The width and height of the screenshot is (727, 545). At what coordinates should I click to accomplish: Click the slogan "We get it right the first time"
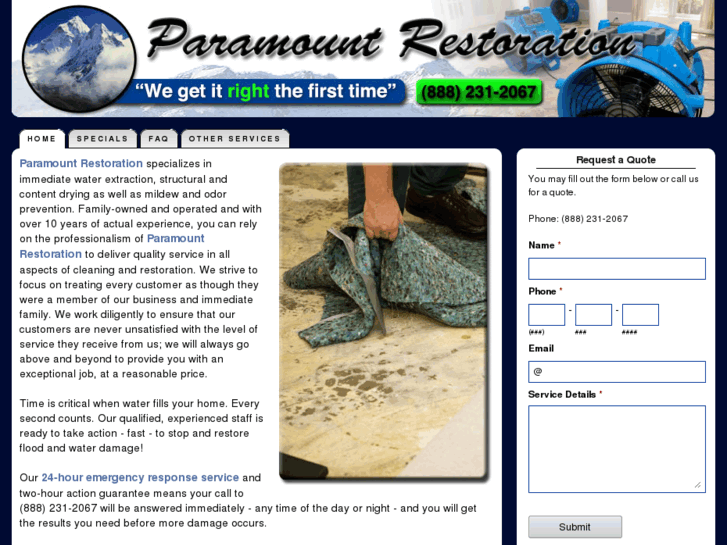pos(266,91)
